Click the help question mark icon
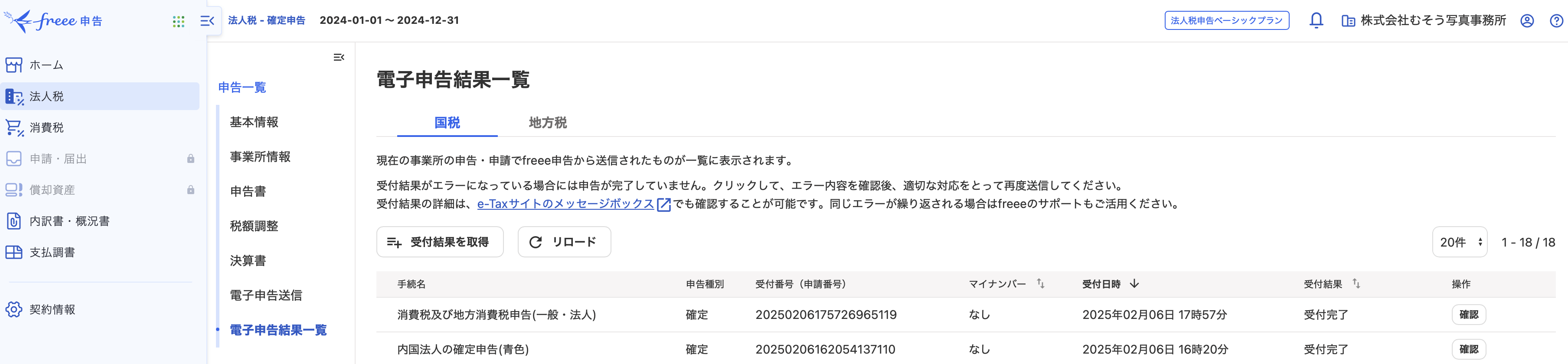The height and width of the screenshot is (364, 1568). point(1556,21)
